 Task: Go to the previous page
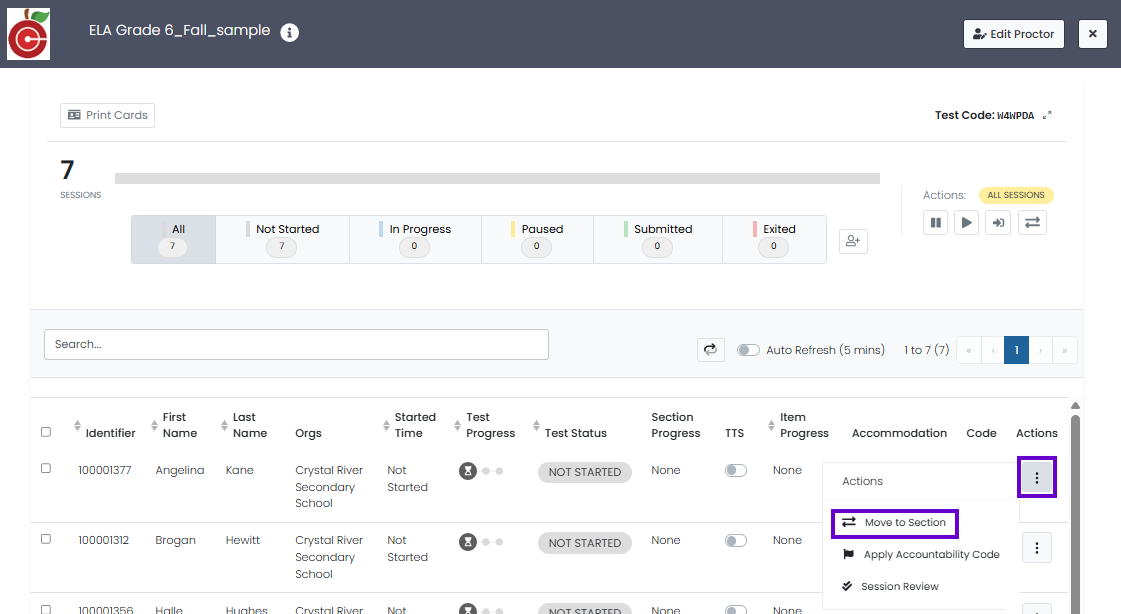[993, 350]
